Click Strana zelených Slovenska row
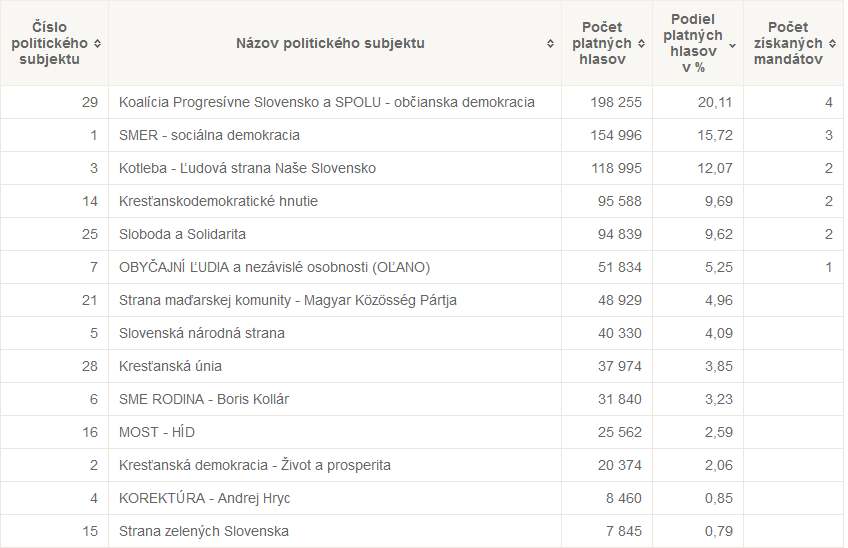Viewport: 848px width, 548px height. coord(203,531)
